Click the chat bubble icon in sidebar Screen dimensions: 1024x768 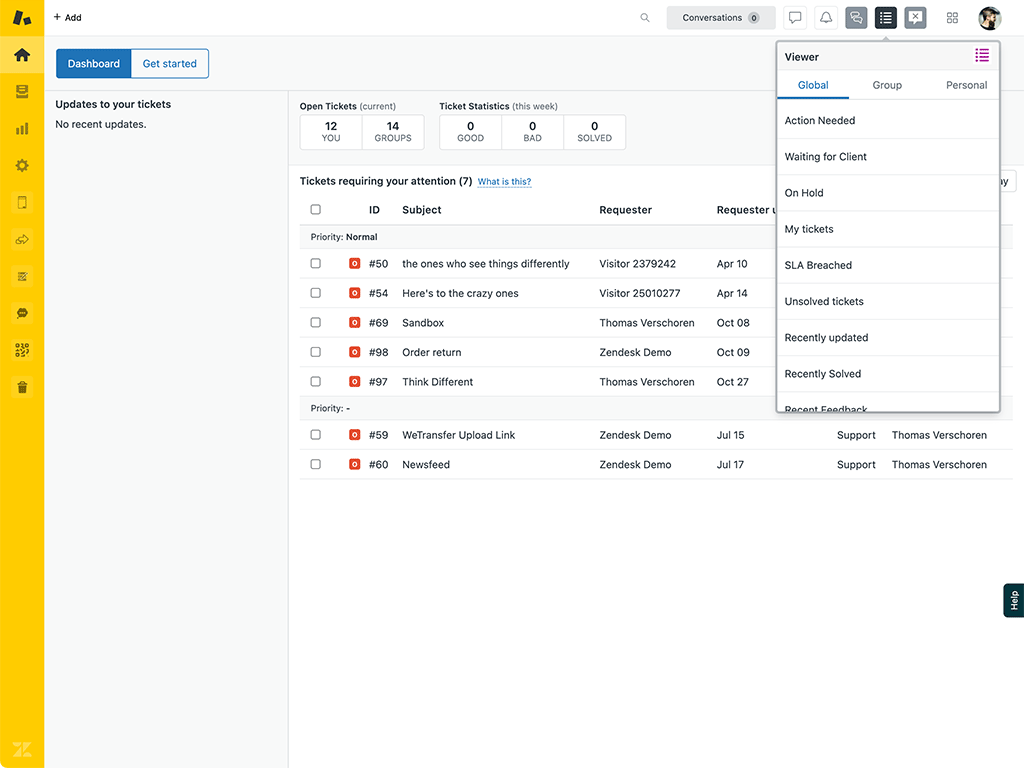[22, 313]
